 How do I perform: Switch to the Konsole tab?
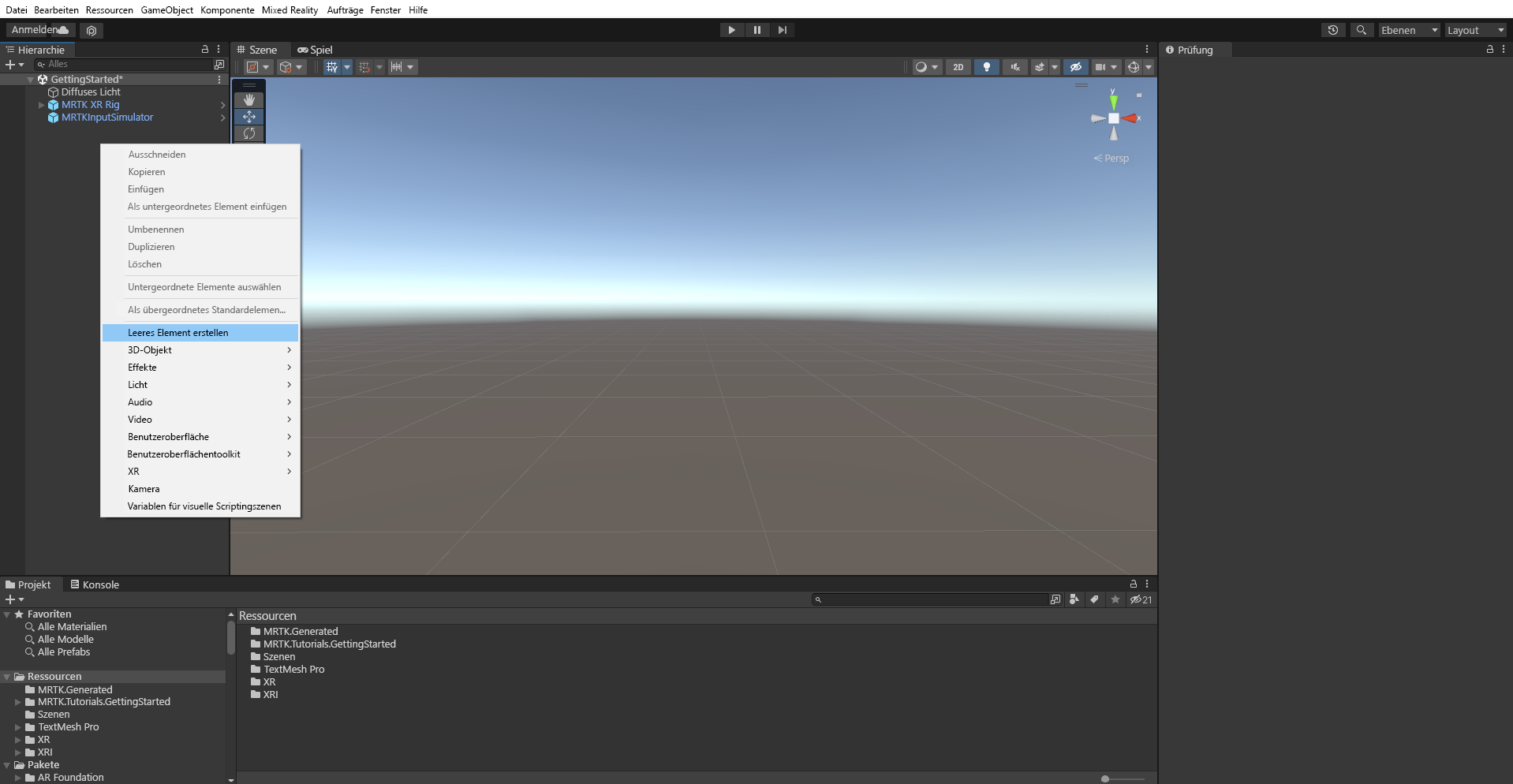(95, 584)
